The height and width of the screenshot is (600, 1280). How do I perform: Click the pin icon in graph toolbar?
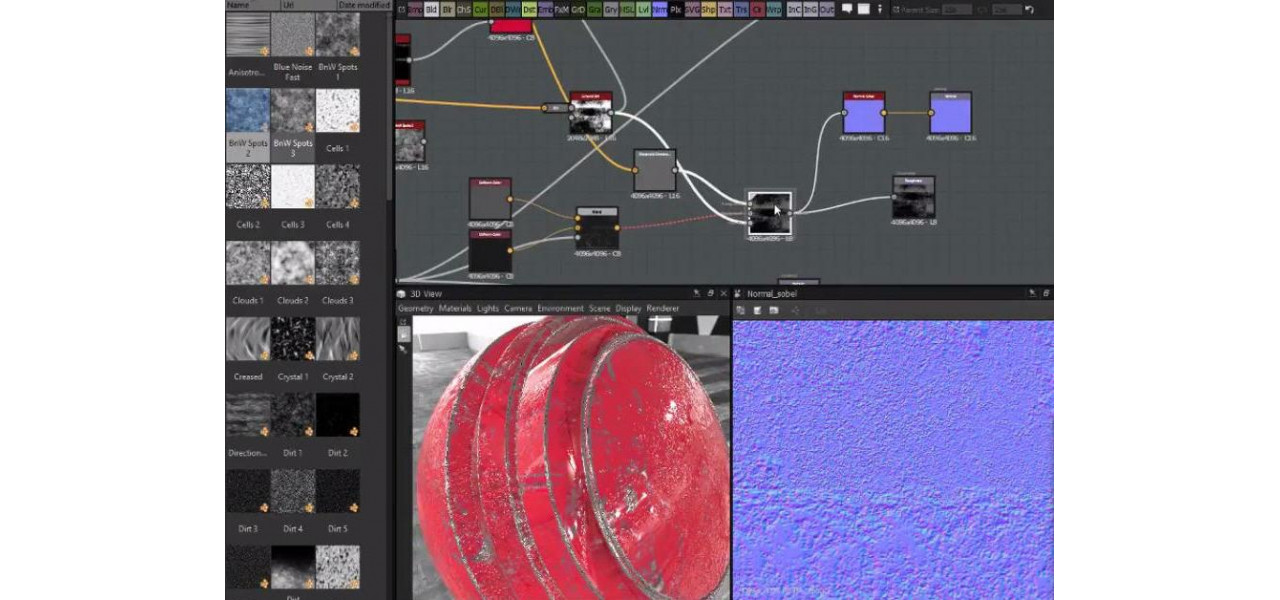coord(878,9)
